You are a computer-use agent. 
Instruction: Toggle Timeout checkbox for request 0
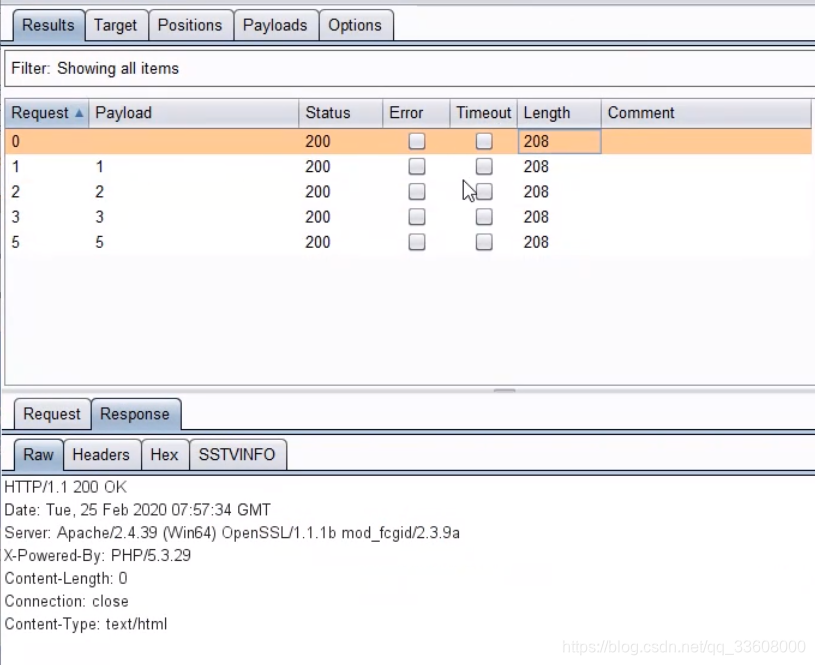coord(484,141)
